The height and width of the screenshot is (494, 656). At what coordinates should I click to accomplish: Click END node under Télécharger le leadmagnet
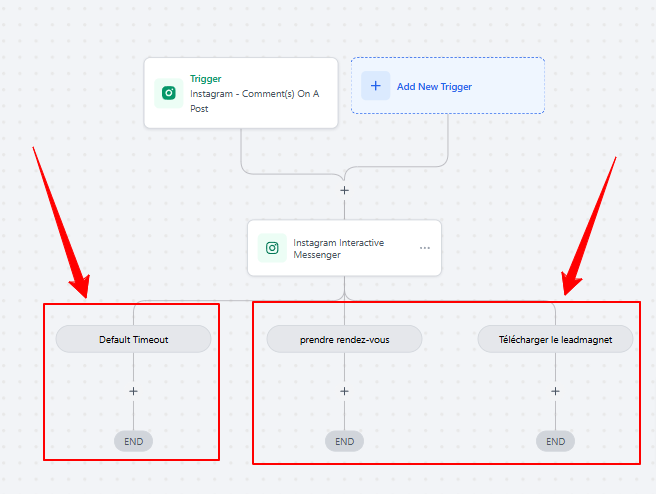pos(555,441)
